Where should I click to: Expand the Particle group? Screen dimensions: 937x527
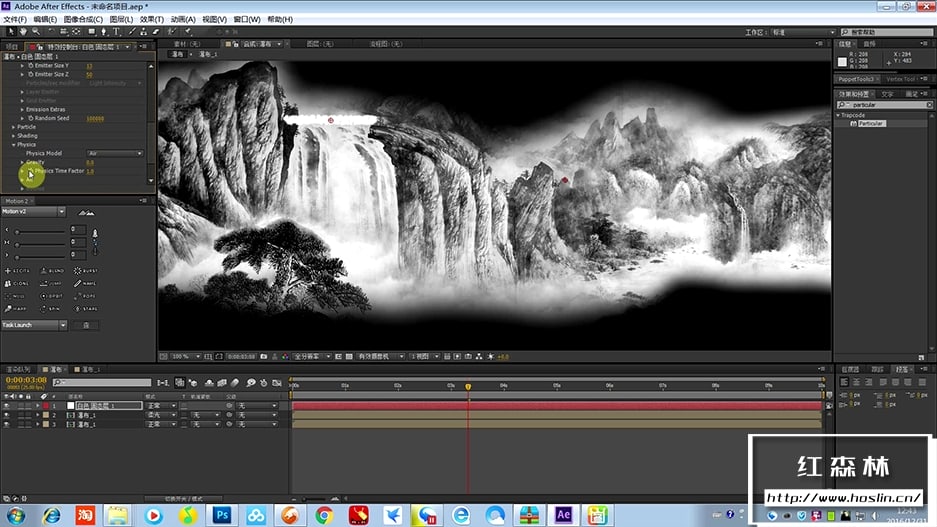pyautogui.click(x=14, y=127)
